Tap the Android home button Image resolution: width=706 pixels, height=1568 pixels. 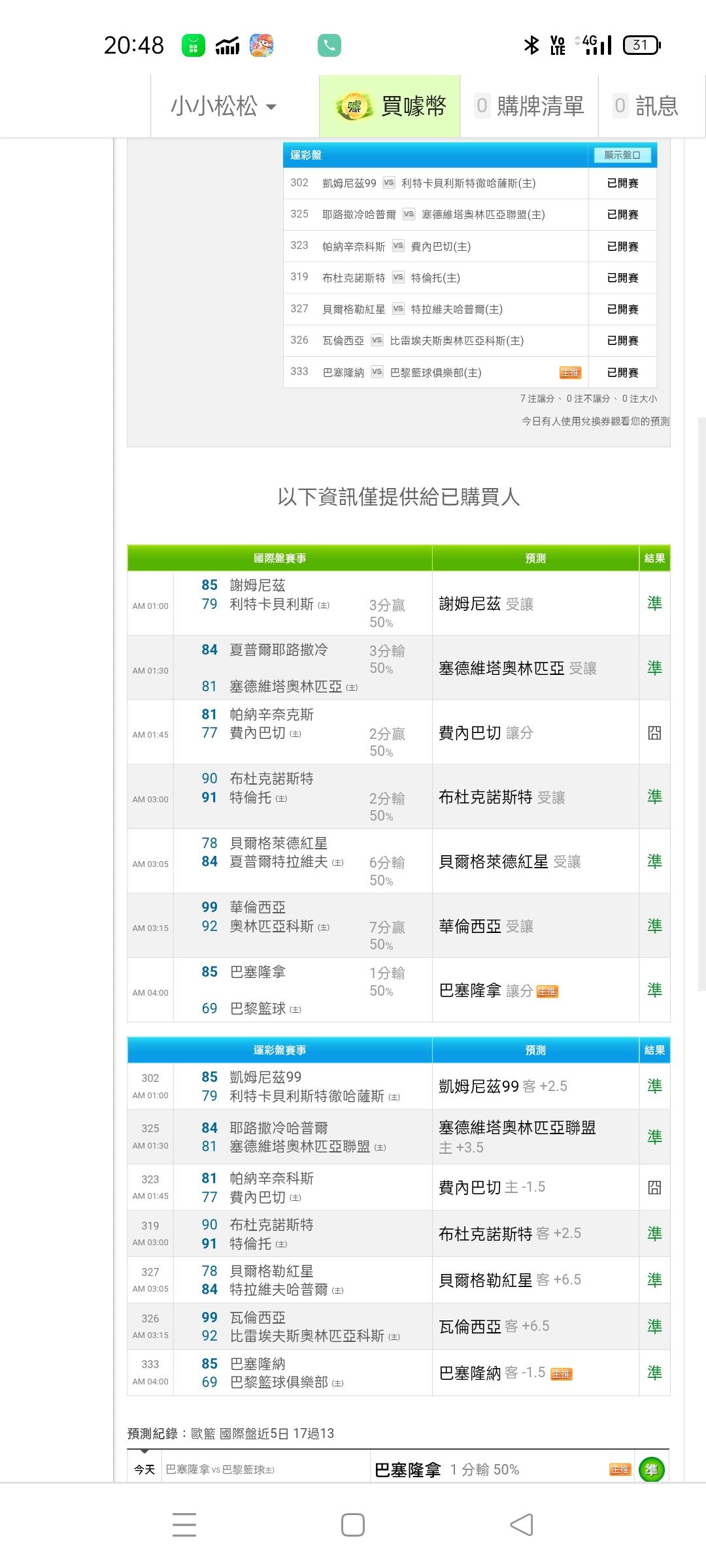coord(353,1524)
